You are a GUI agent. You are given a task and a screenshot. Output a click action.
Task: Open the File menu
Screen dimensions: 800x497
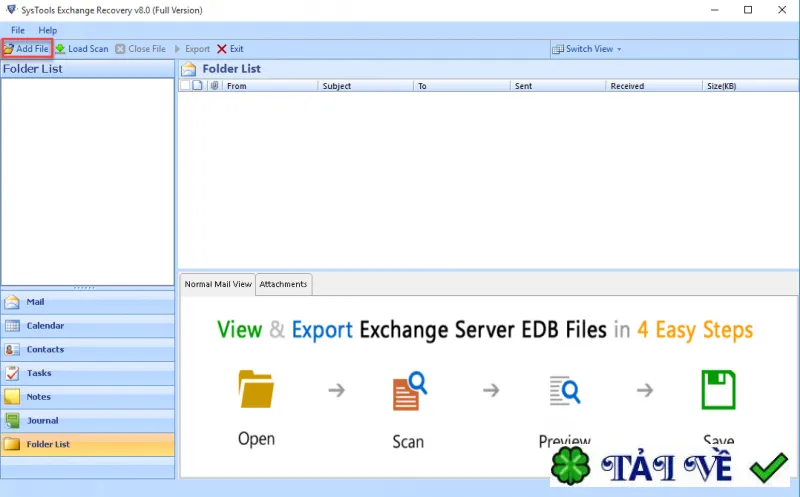click(x=18, y=30)
